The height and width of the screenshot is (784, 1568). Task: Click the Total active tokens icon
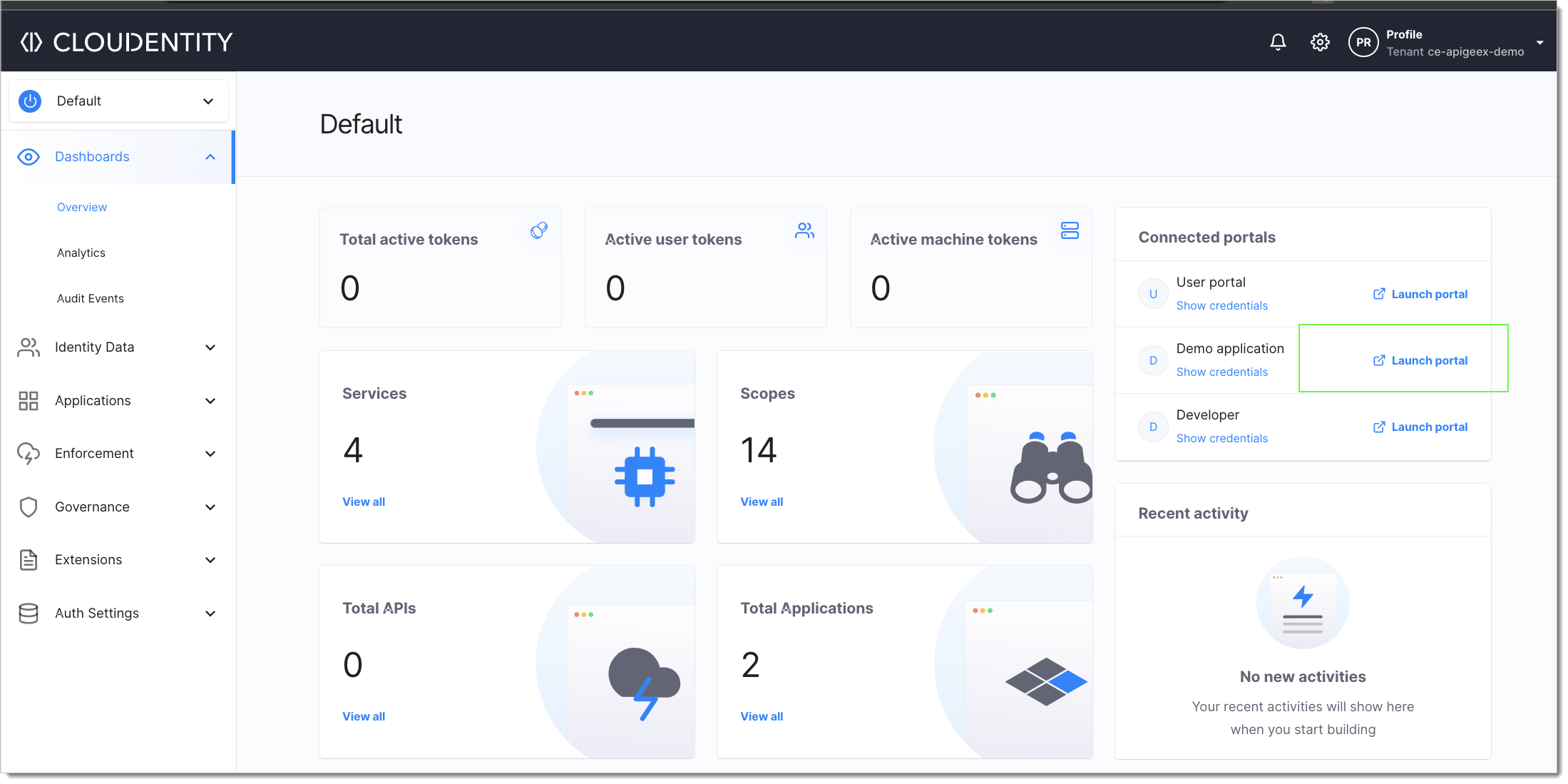(539, 230)
